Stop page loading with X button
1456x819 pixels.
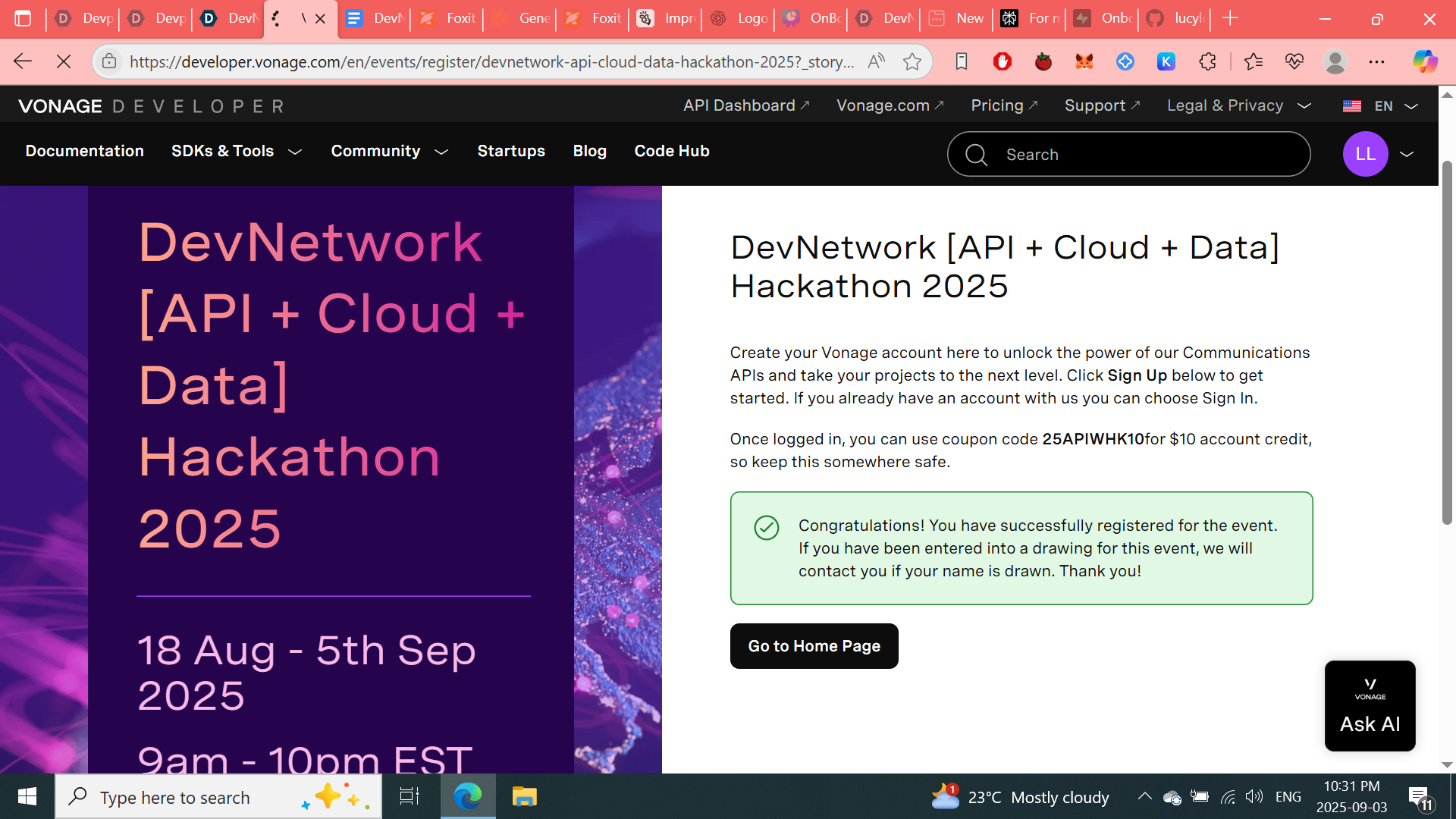[x=64, y=61]
